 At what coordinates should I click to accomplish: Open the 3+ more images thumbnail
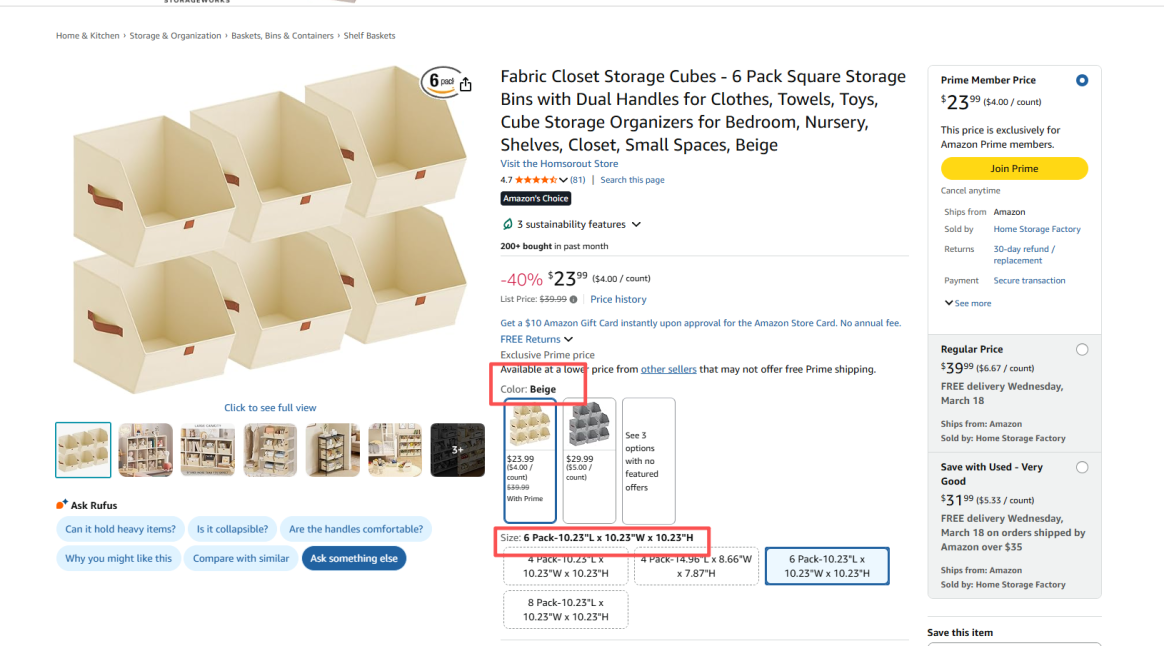coord(457,450)
